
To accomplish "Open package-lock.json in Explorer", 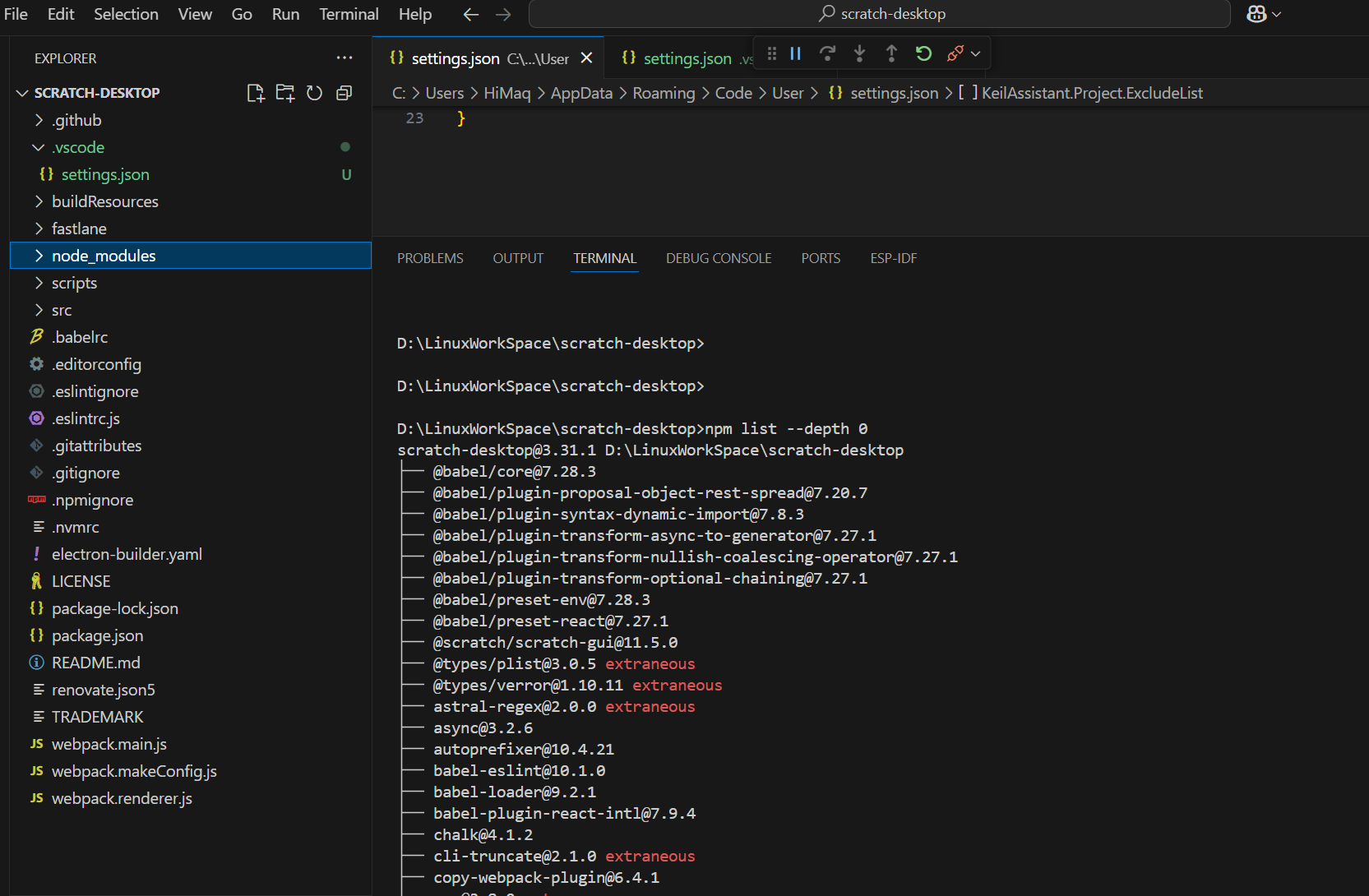I will pos(191,608).
